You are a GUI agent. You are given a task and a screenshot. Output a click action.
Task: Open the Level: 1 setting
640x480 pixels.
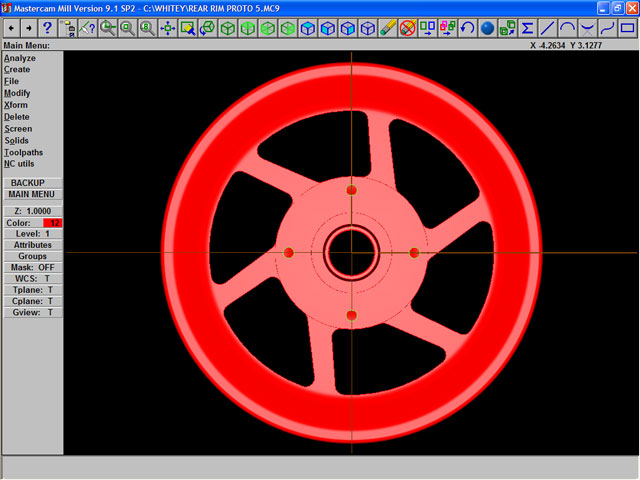pyautogui.click(x=32, y=233)
